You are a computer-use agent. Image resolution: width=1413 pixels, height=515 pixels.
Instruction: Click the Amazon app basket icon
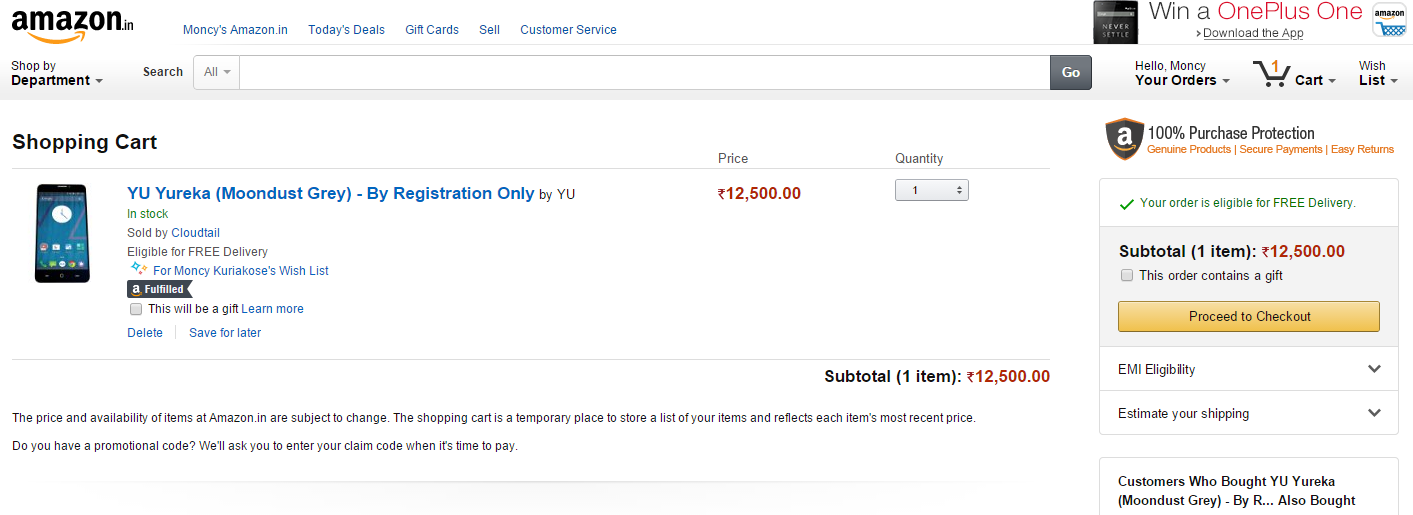click(1389, 21)
